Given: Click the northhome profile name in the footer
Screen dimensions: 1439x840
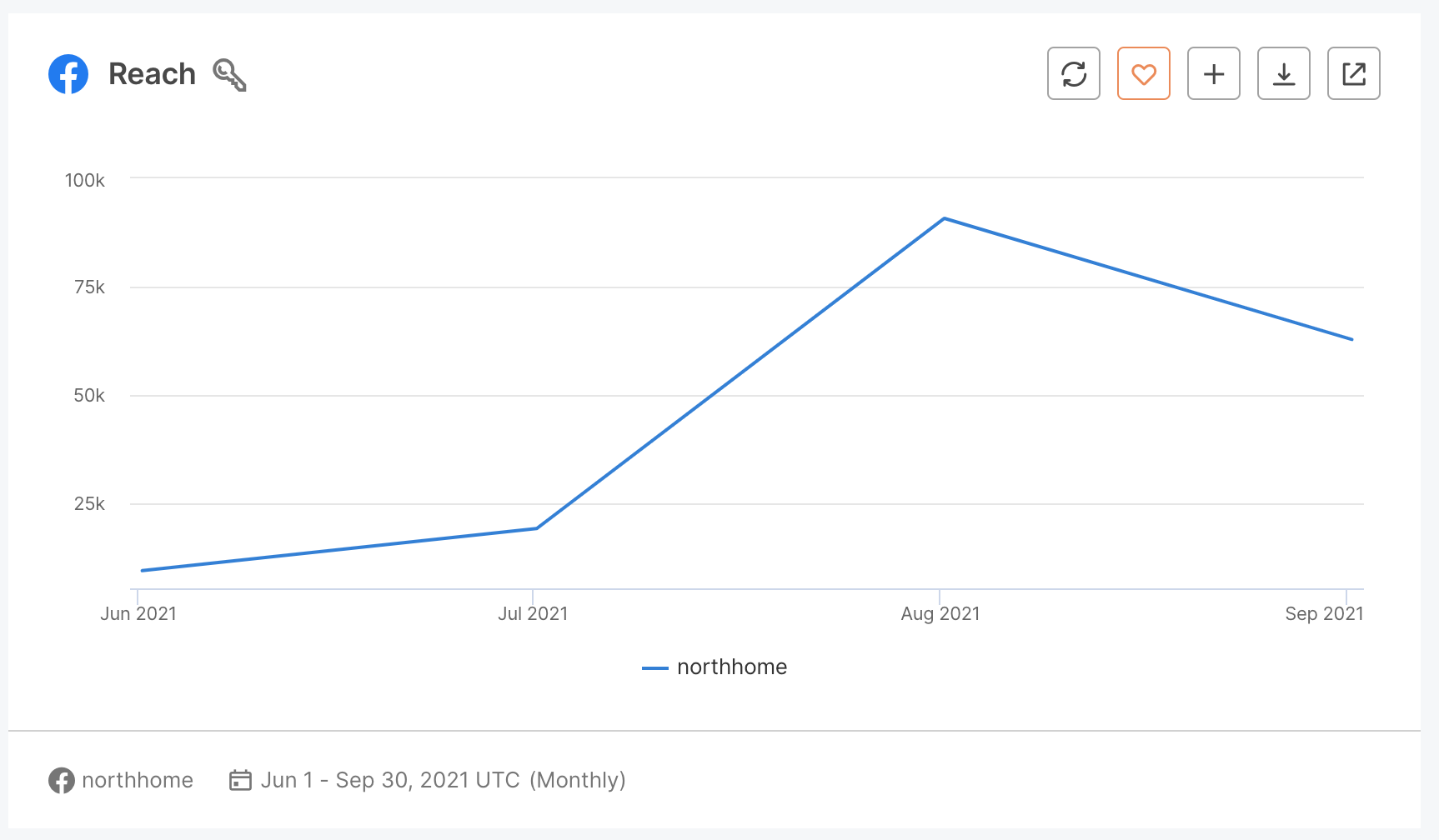Looking at the screenshot, I should [x=137, y=781].
